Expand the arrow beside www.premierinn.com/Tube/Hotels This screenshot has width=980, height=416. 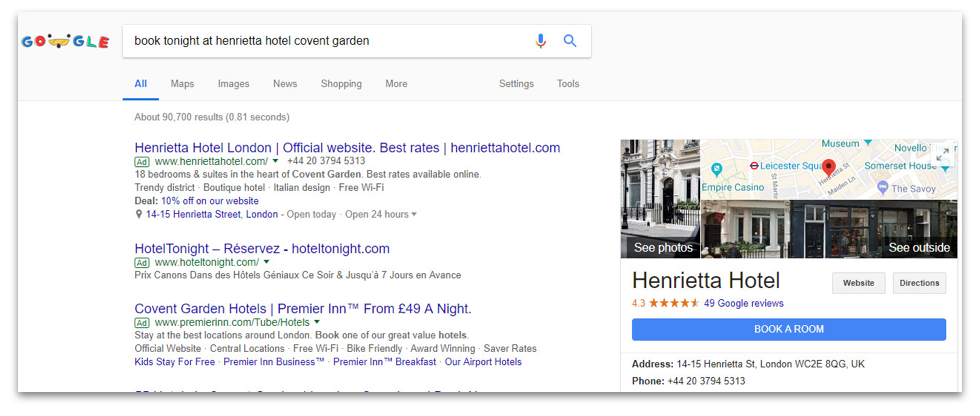click(x=317, y=322)
